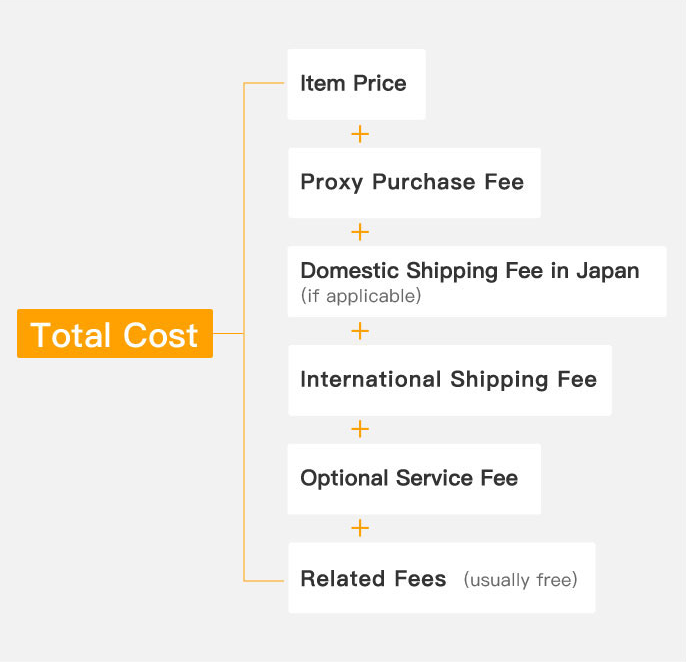Select the International Shipping Fee box

click(449, 380)
